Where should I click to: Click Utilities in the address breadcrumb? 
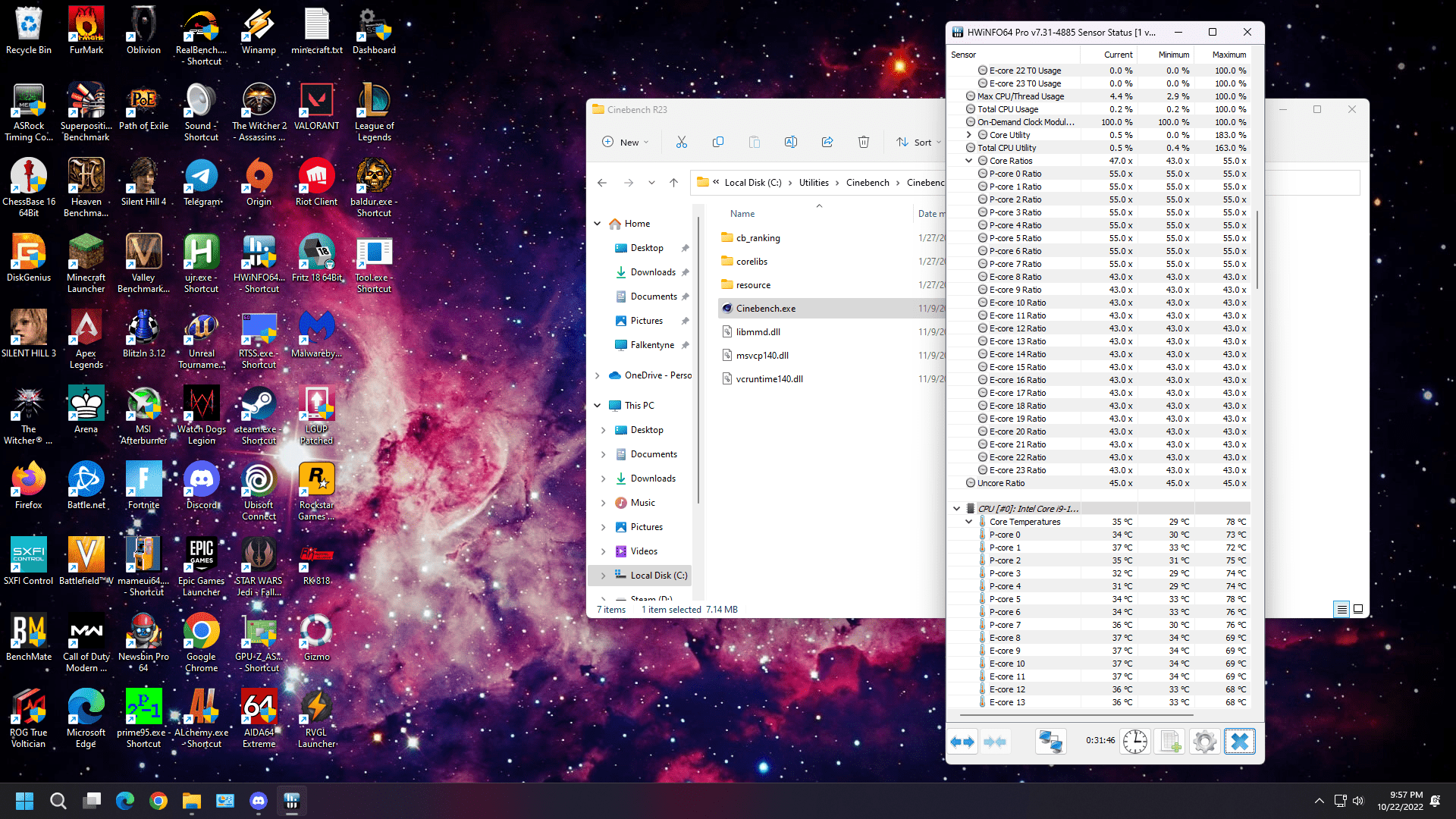[814, 183]
